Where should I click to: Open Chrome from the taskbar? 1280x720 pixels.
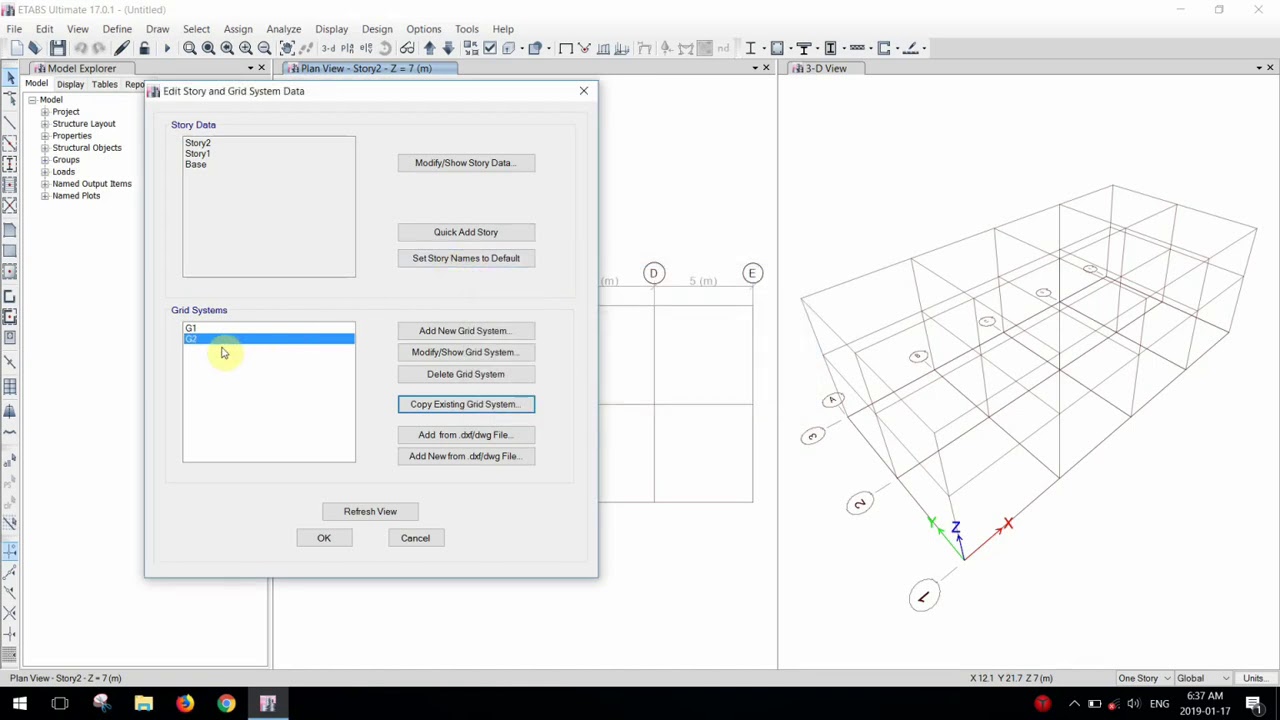point(226,704)
